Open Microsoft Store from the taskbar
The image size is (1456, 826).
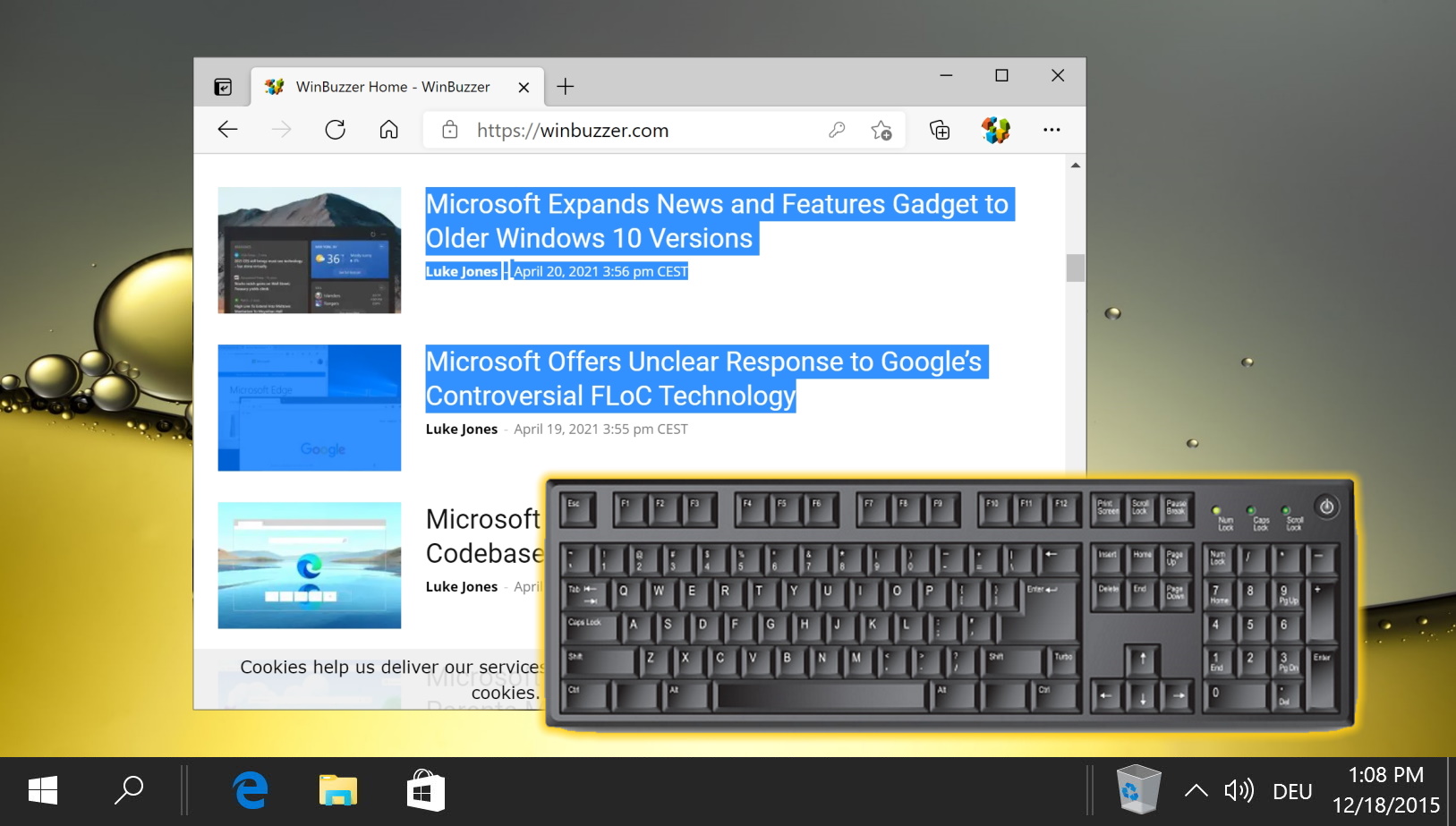pos(426,791)
